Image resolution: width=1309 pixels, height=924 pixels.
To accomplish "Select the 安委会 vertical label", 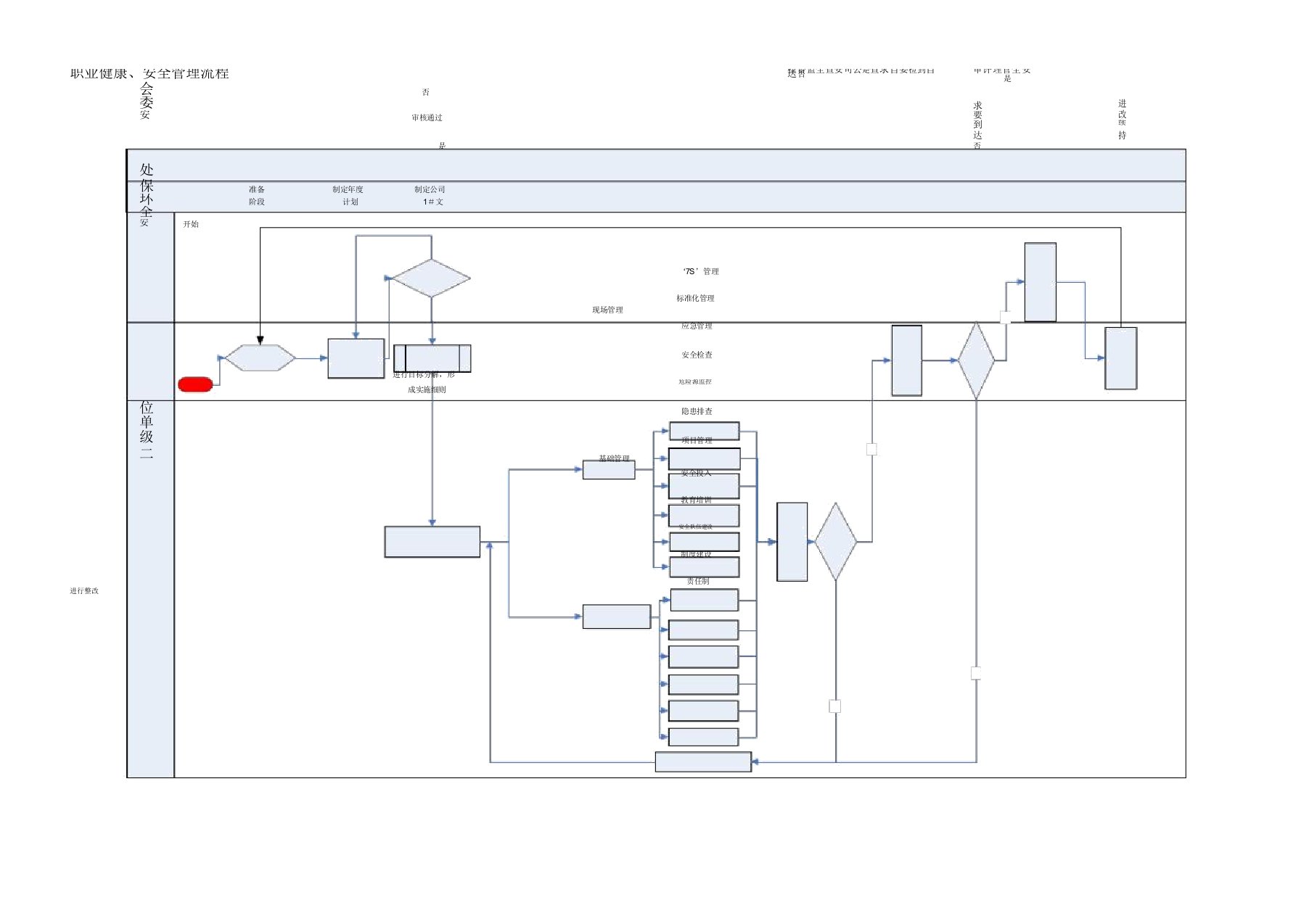I will [147, 100].
